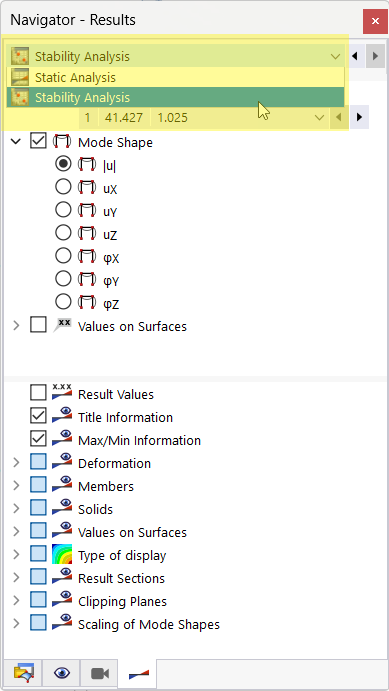The height and width of the screenshot is (691, 389).
Task: Select Static Analysis from the dropdown list
Action: [x=175, y=78]
